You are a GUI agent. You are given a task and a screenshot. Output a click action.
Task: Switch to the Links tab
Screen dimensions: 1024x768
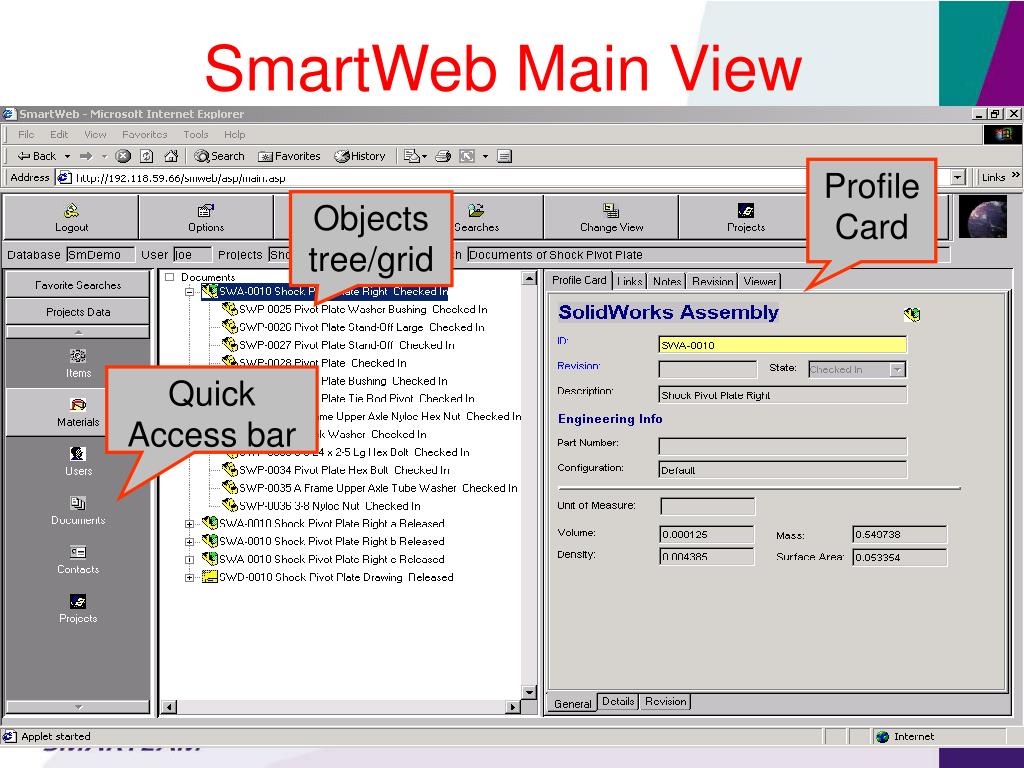(630, 281)
